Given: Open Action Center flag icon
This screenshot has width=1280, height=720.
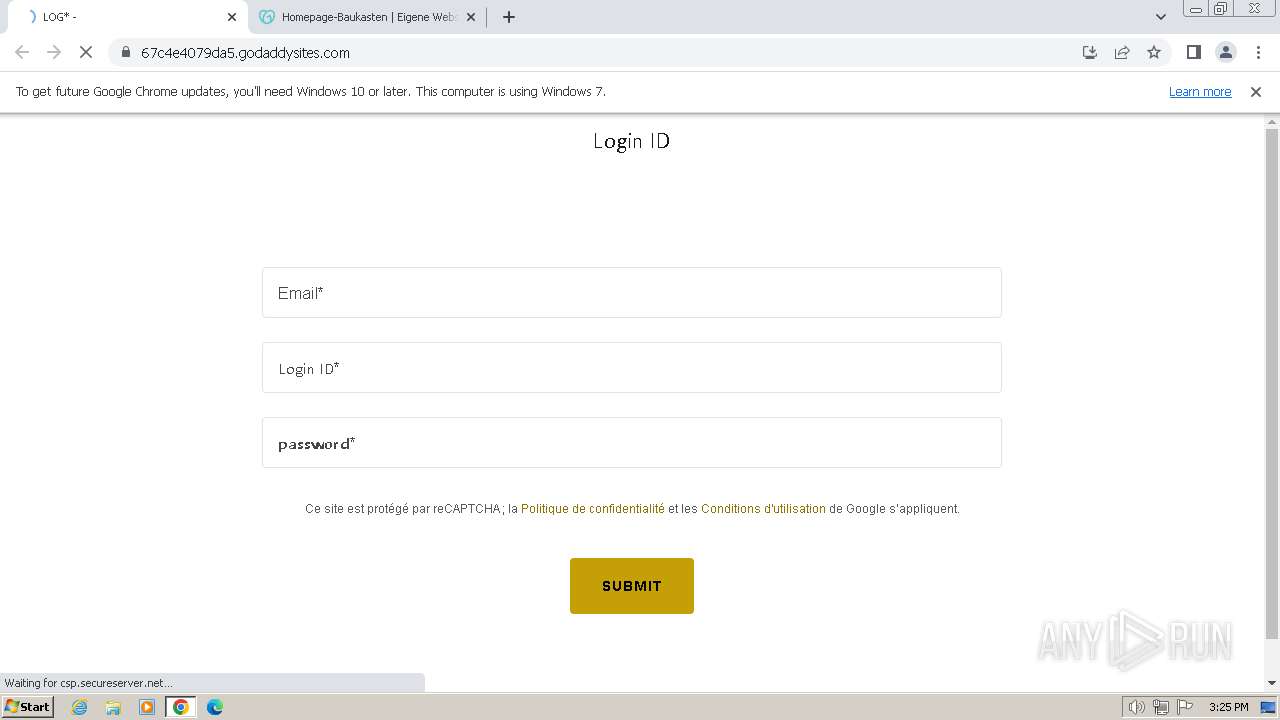Looking at the screenshot, I should click(x=1184, y=707).
